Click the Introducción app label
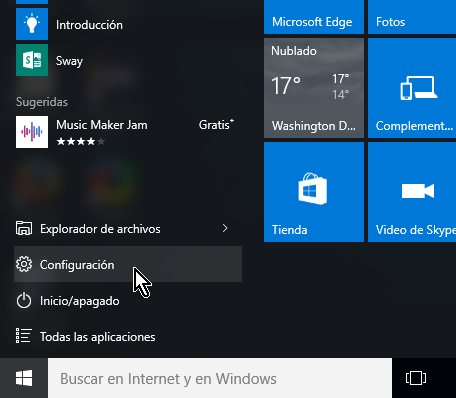Screen dimensions: 456x398 click(x=89, y=25)
